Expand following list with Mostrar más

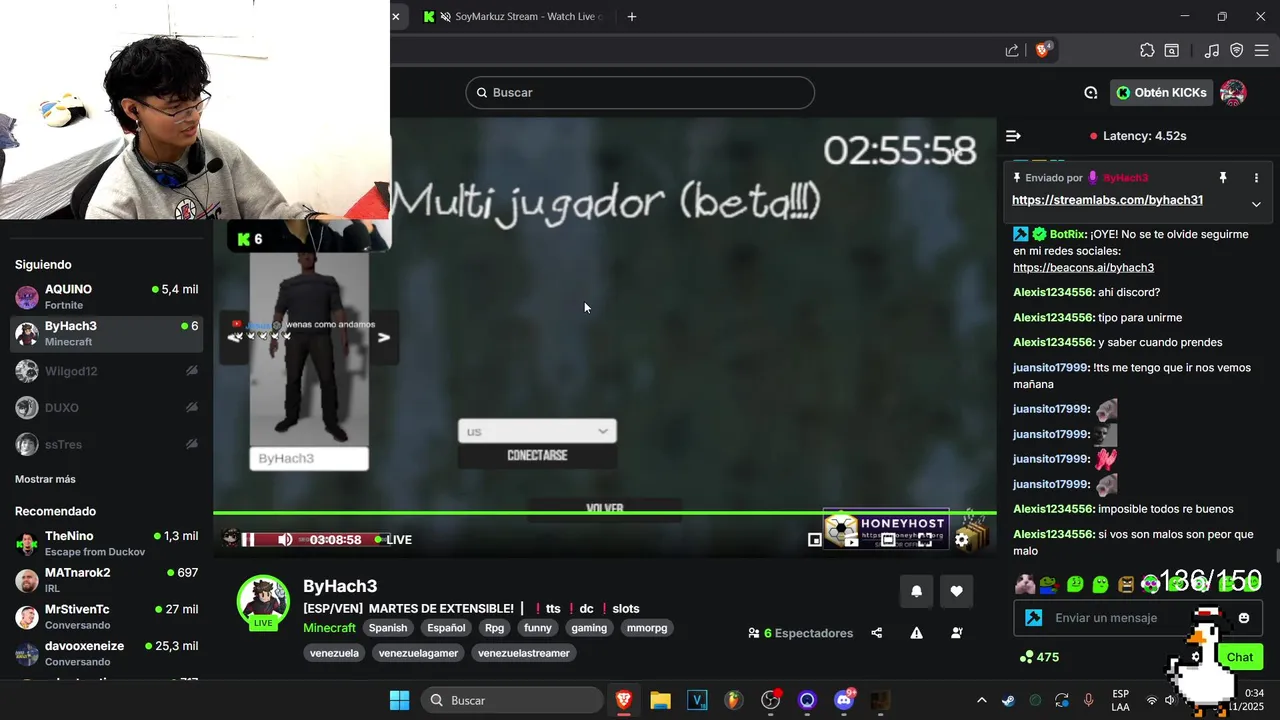click(x=45, y=479)
